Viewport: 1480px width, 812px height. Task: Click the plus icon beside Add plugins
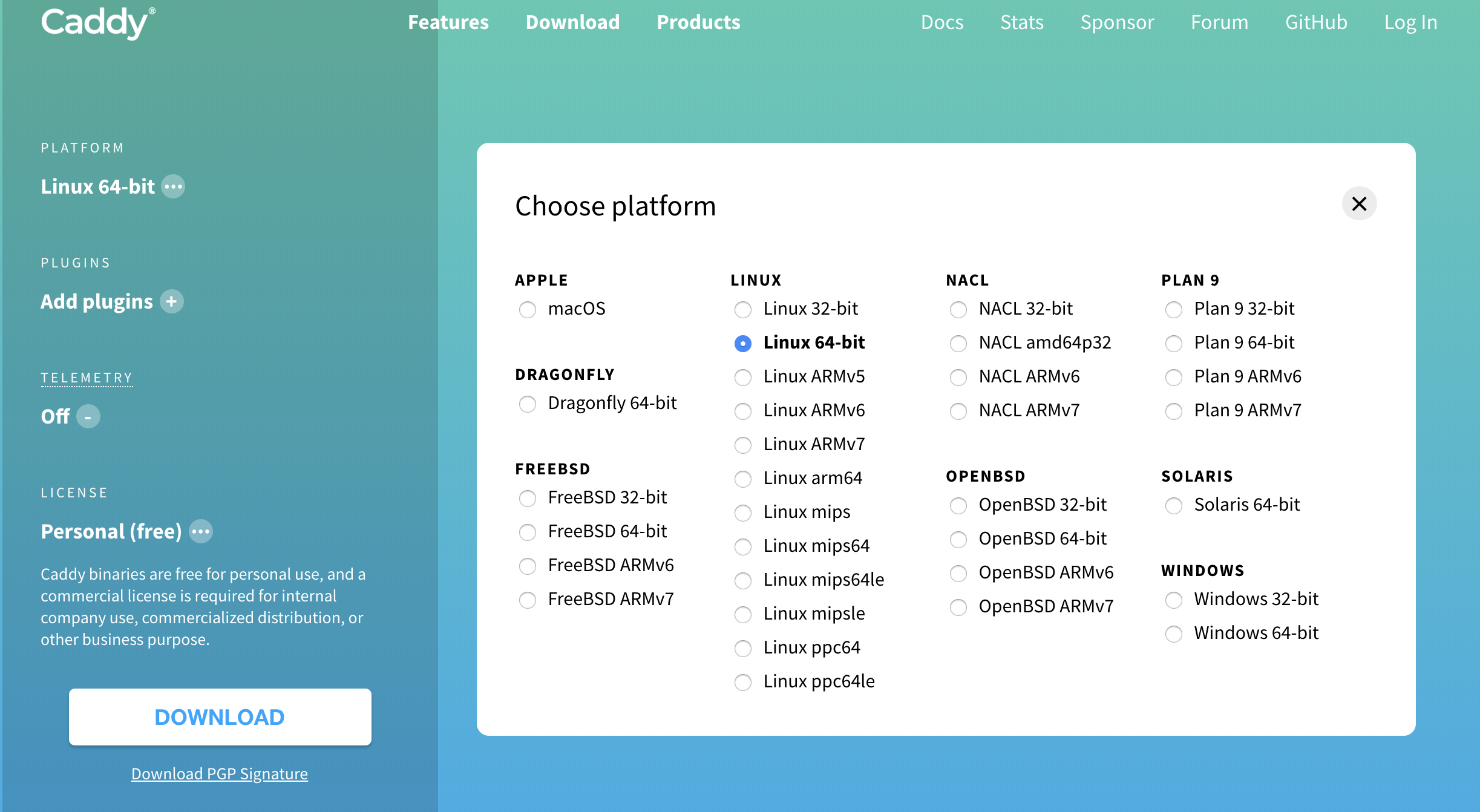click(x=172, y=301)
